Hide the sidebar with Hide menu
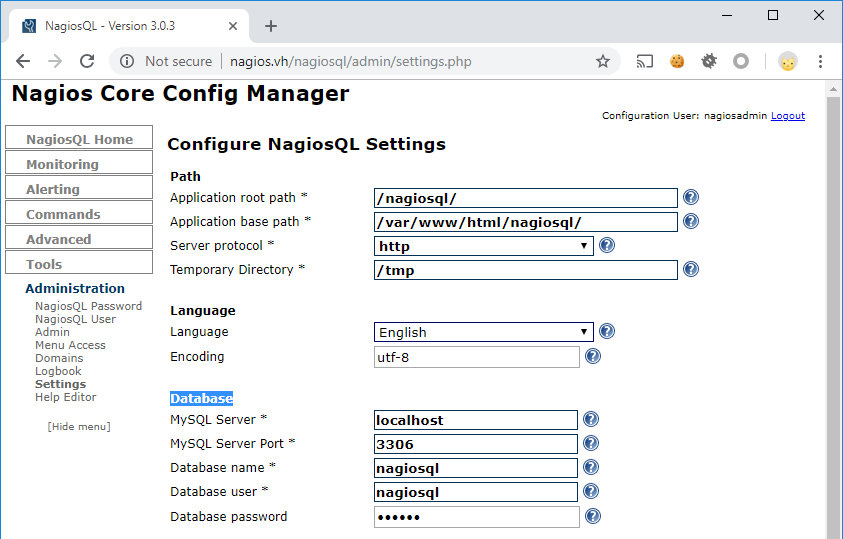The image size is (843, 539). point(79,427)
